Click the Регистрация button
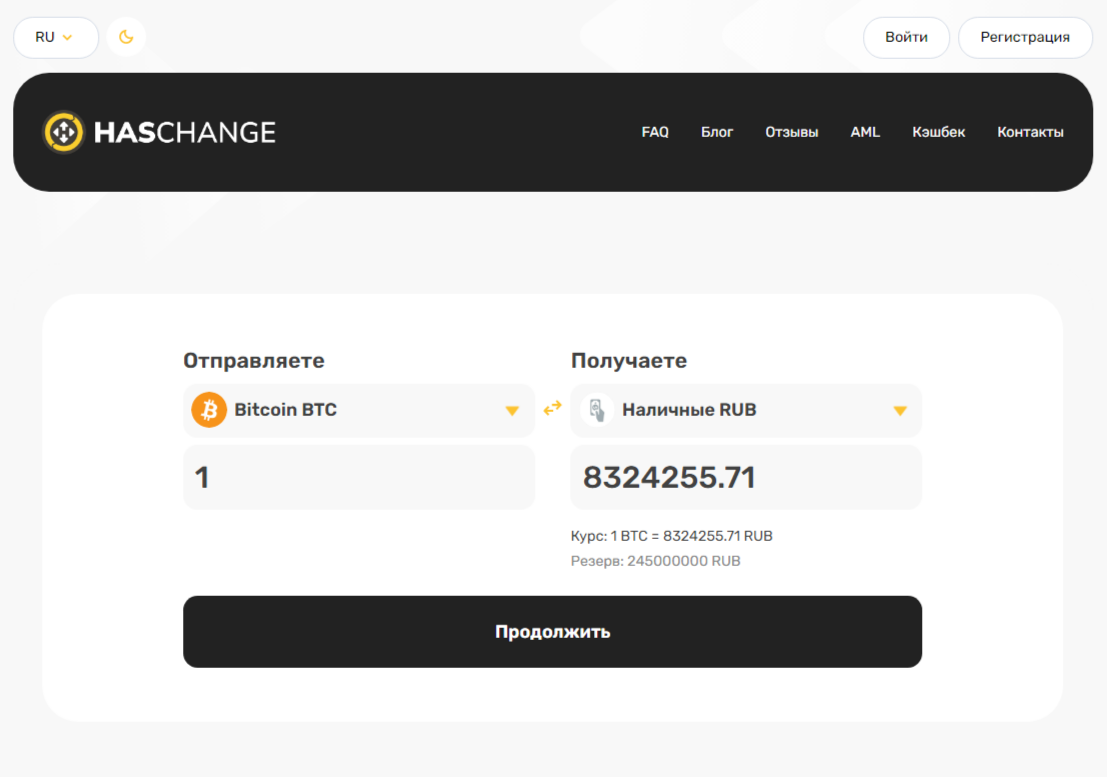This screenshot has height=777, width=1107. coord(1024,37)
